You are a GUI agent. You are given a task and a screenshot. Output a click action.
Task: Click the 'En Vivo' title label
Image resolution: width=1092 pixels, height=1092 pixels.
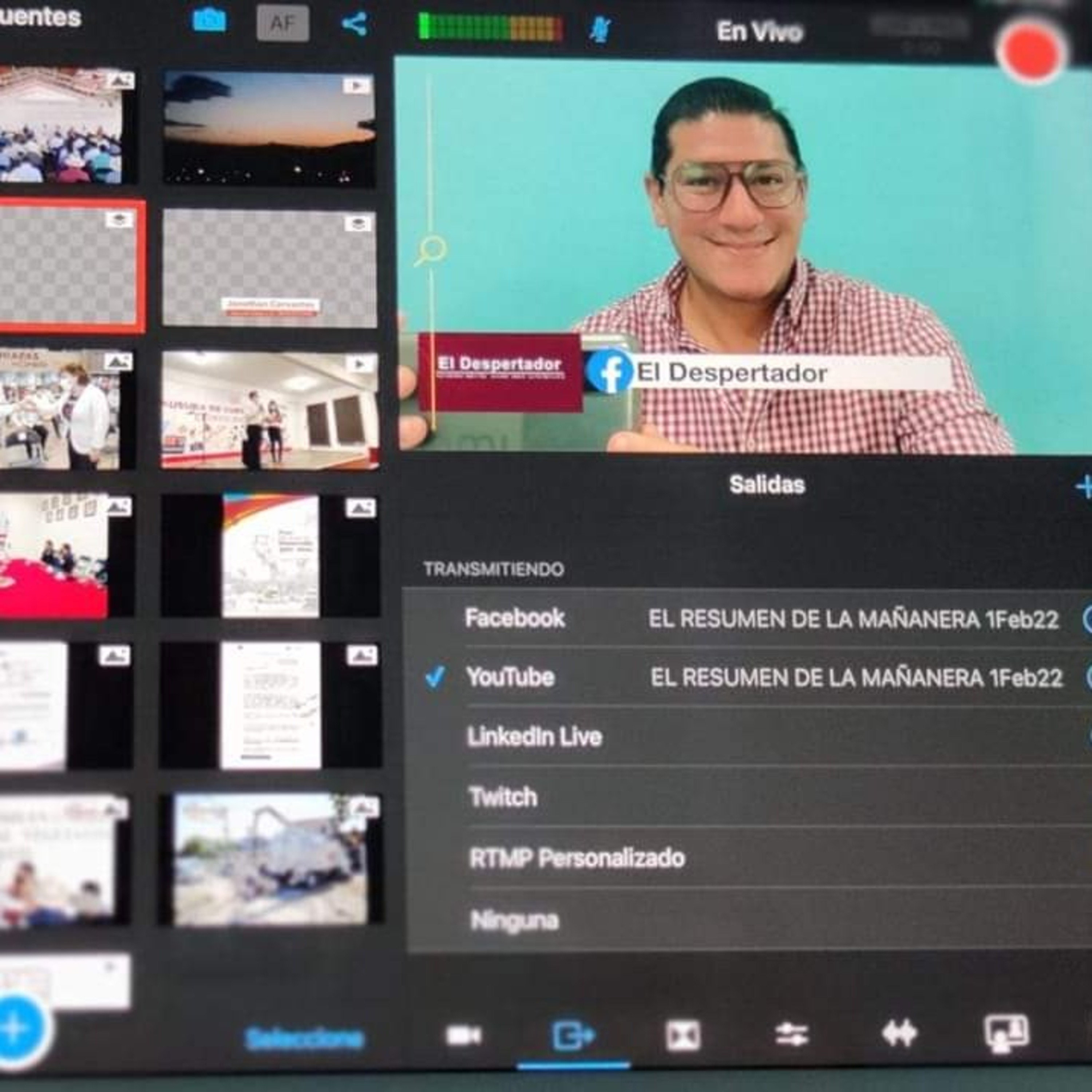[x=760, y=32]
